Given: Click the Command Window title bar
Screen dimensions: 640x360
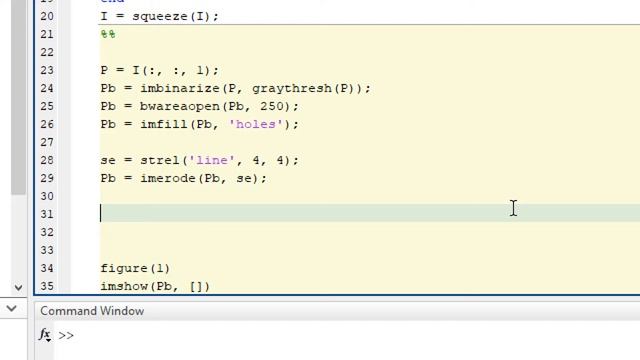Looking at the screenshot, I should tap(337, 311).
